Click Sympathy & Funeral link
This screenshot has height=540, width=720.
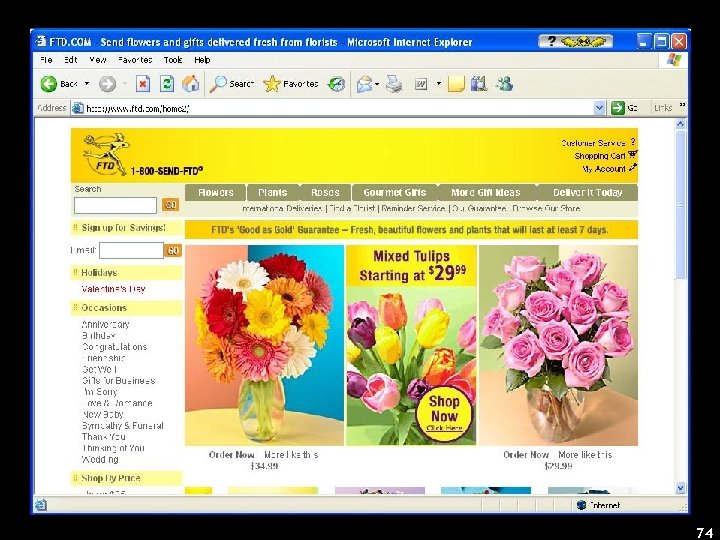coord(123,426)
